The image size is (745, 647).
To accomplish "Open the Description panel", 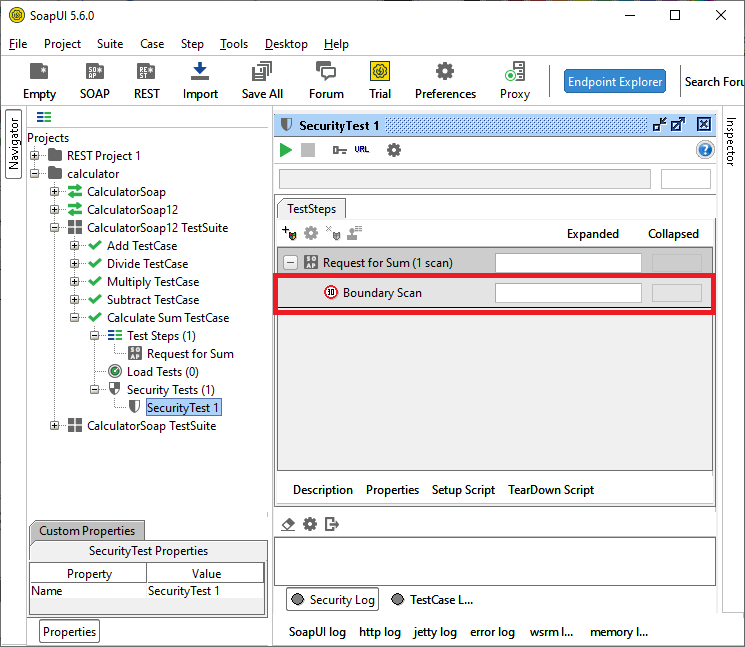I will click(x=323, y=490).
